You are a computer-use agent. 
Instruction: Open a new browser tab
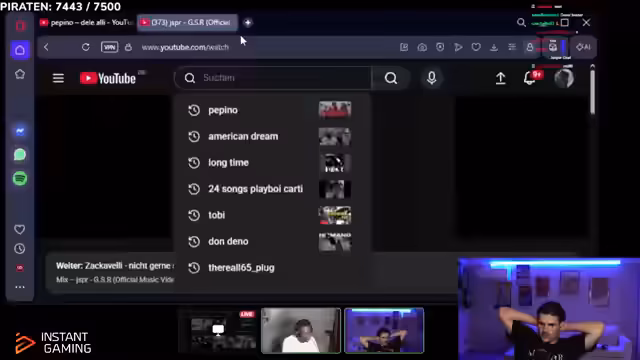click(248, 22)
